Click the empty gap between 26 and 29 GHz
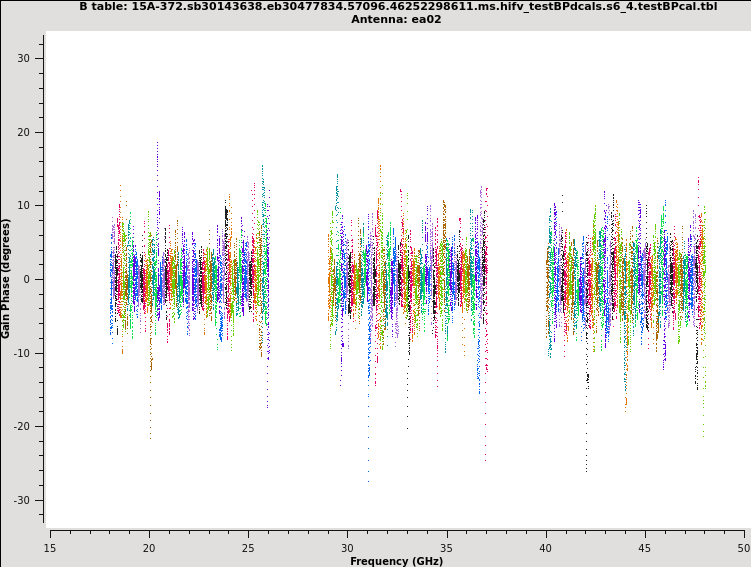751x567 pixels. [298, 280]
